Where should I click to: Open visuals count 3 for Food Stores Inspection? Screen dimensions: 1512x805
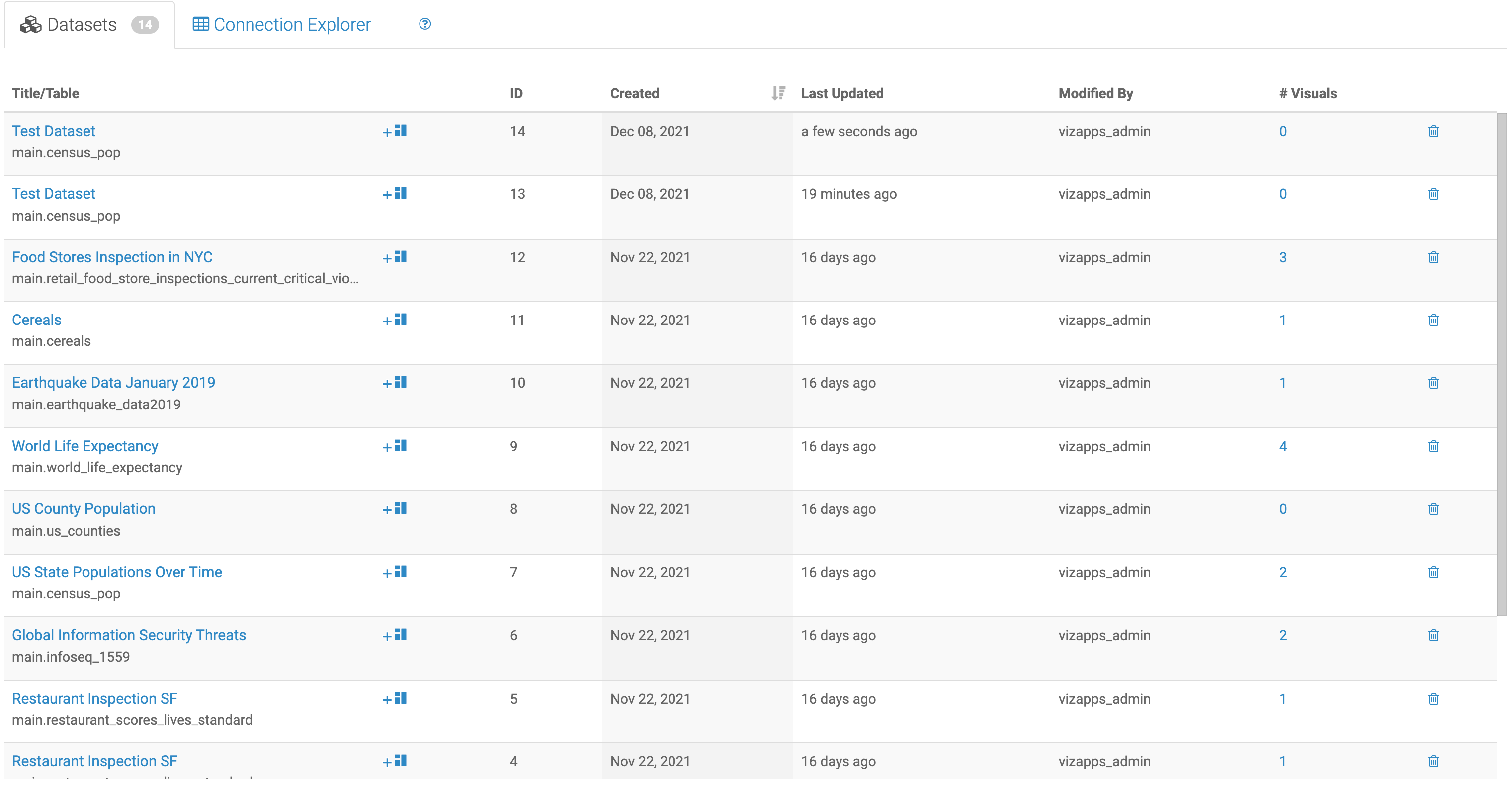pyautogui.click(x=1282, y=257)
